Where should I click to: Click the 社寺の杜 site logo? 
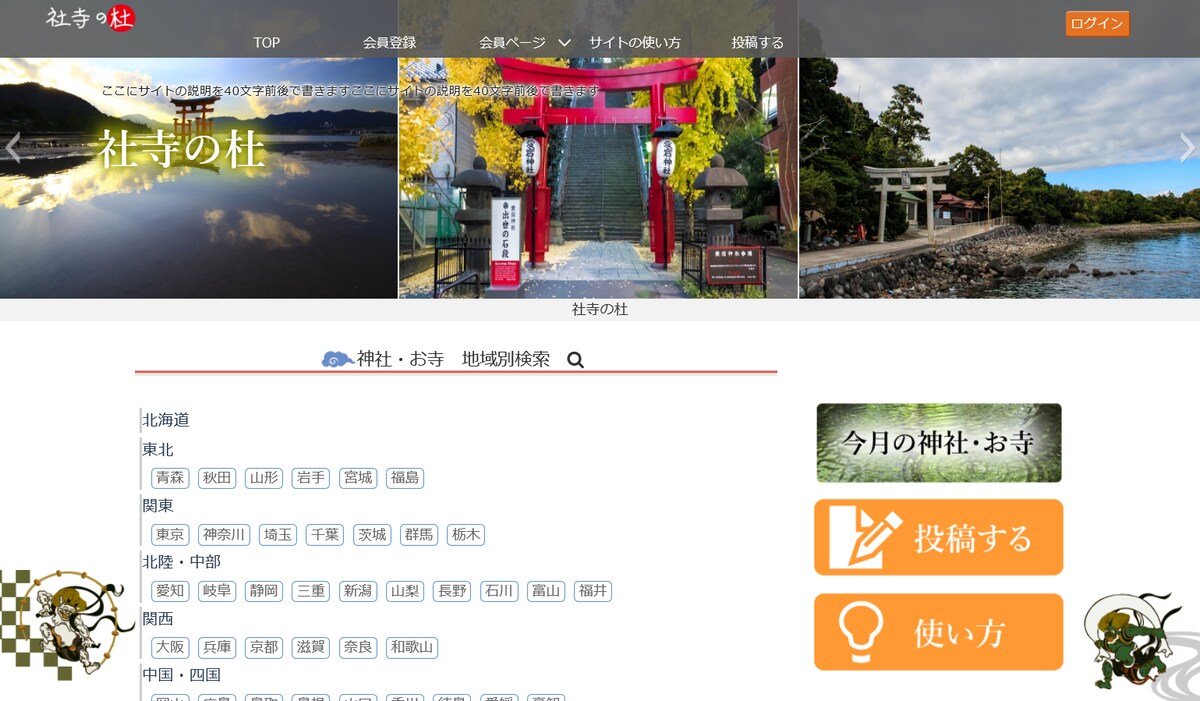[x=90, y=18]
